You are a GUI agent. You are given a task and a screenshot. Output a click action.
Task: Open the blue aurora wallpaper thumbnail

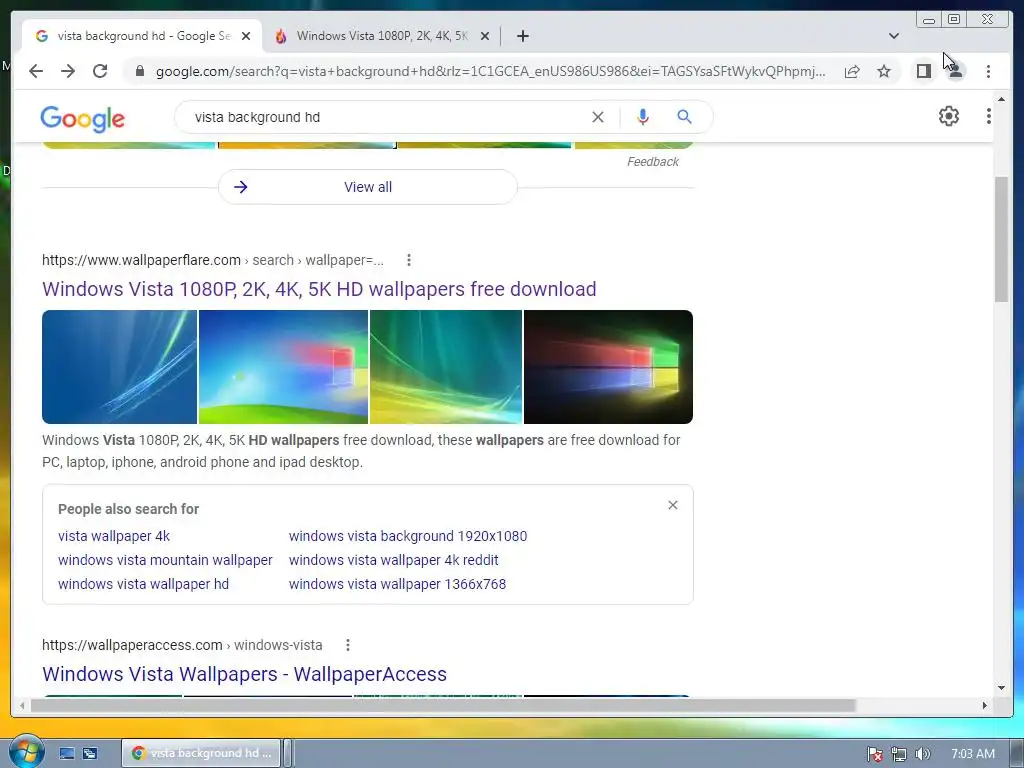(x=120, y=367)
